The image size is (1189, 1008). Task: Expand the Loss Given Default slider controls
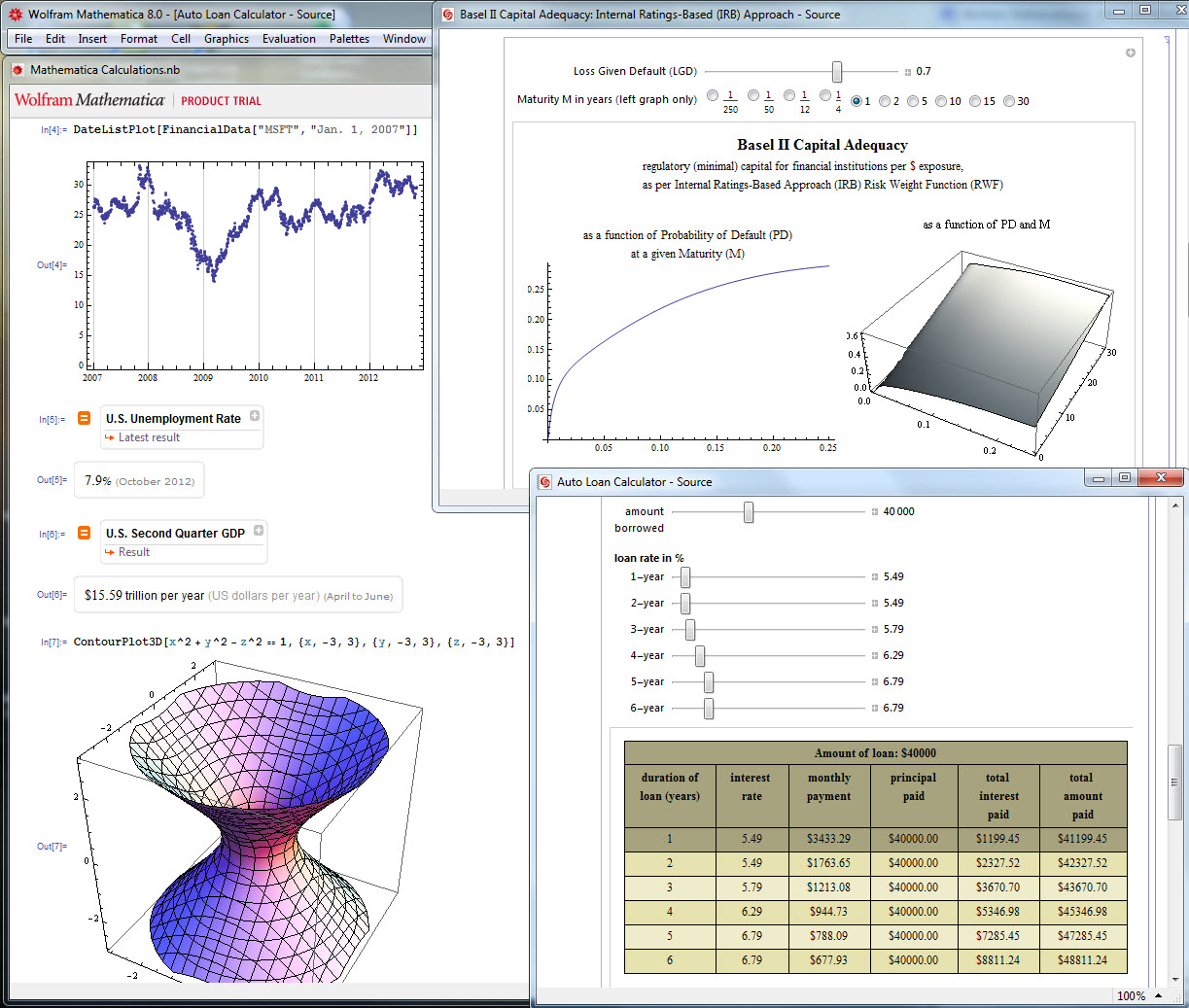[x=908, y=72]
